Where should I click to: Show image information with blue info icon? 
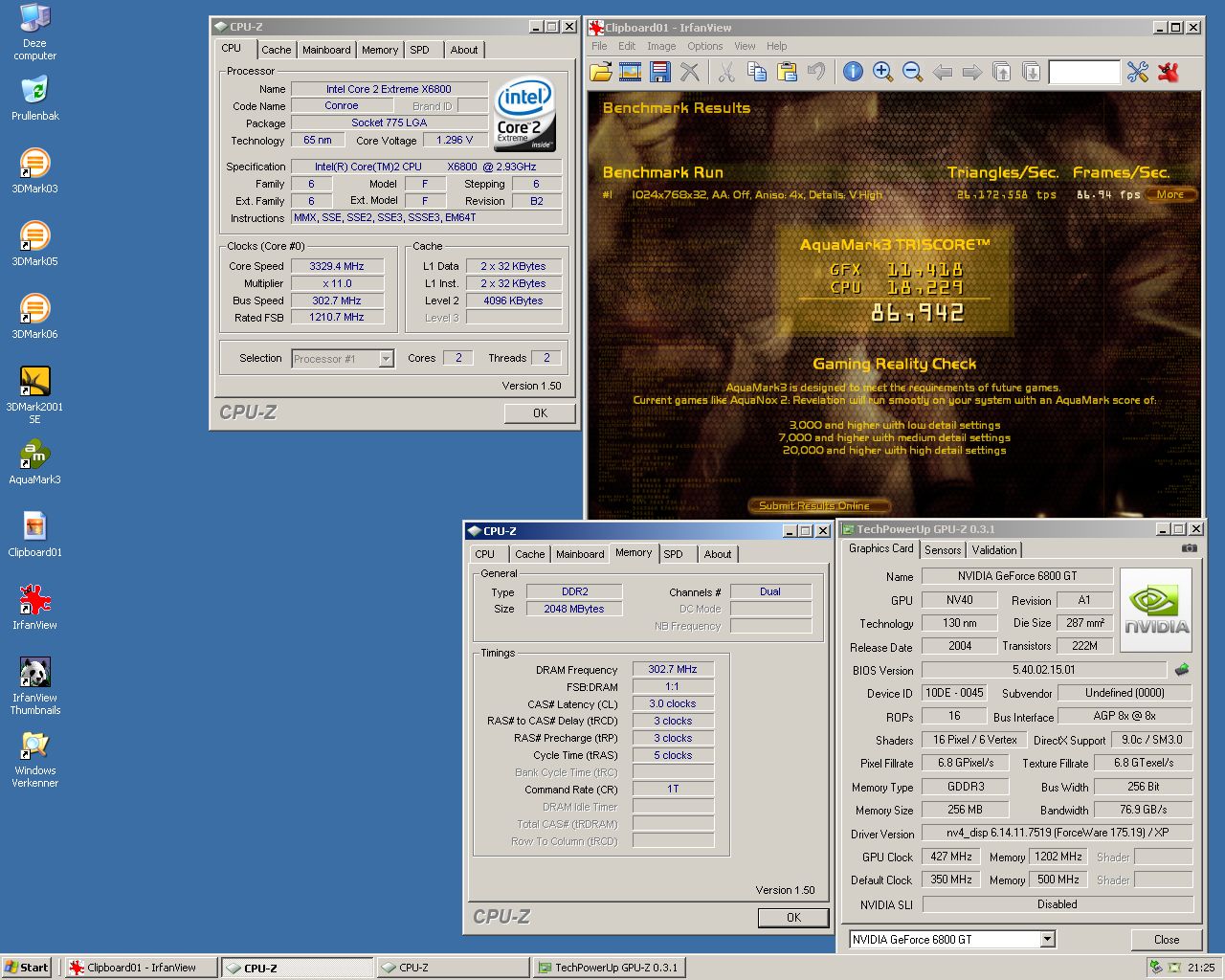click(x=853, y=72)
